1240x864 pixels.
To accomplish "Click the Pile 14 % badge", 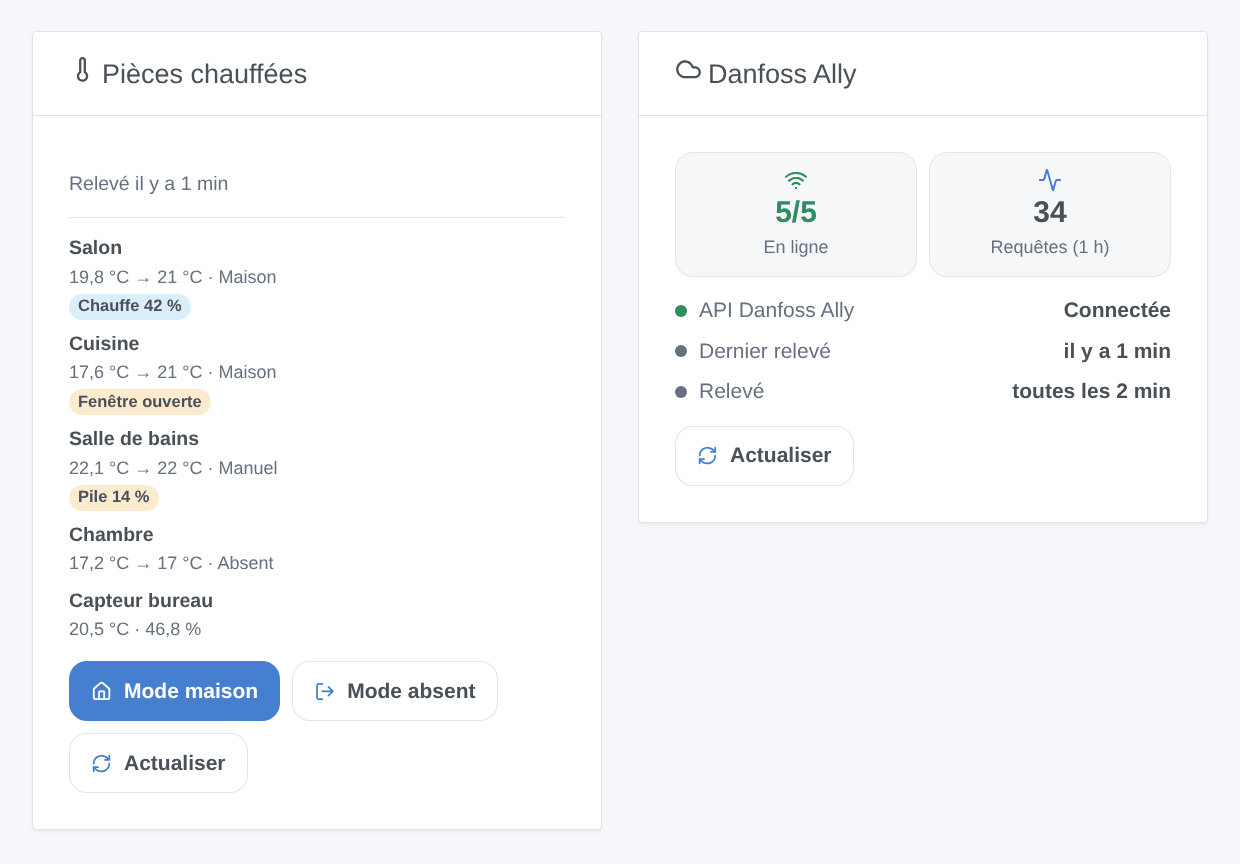I will pos(114,497).
